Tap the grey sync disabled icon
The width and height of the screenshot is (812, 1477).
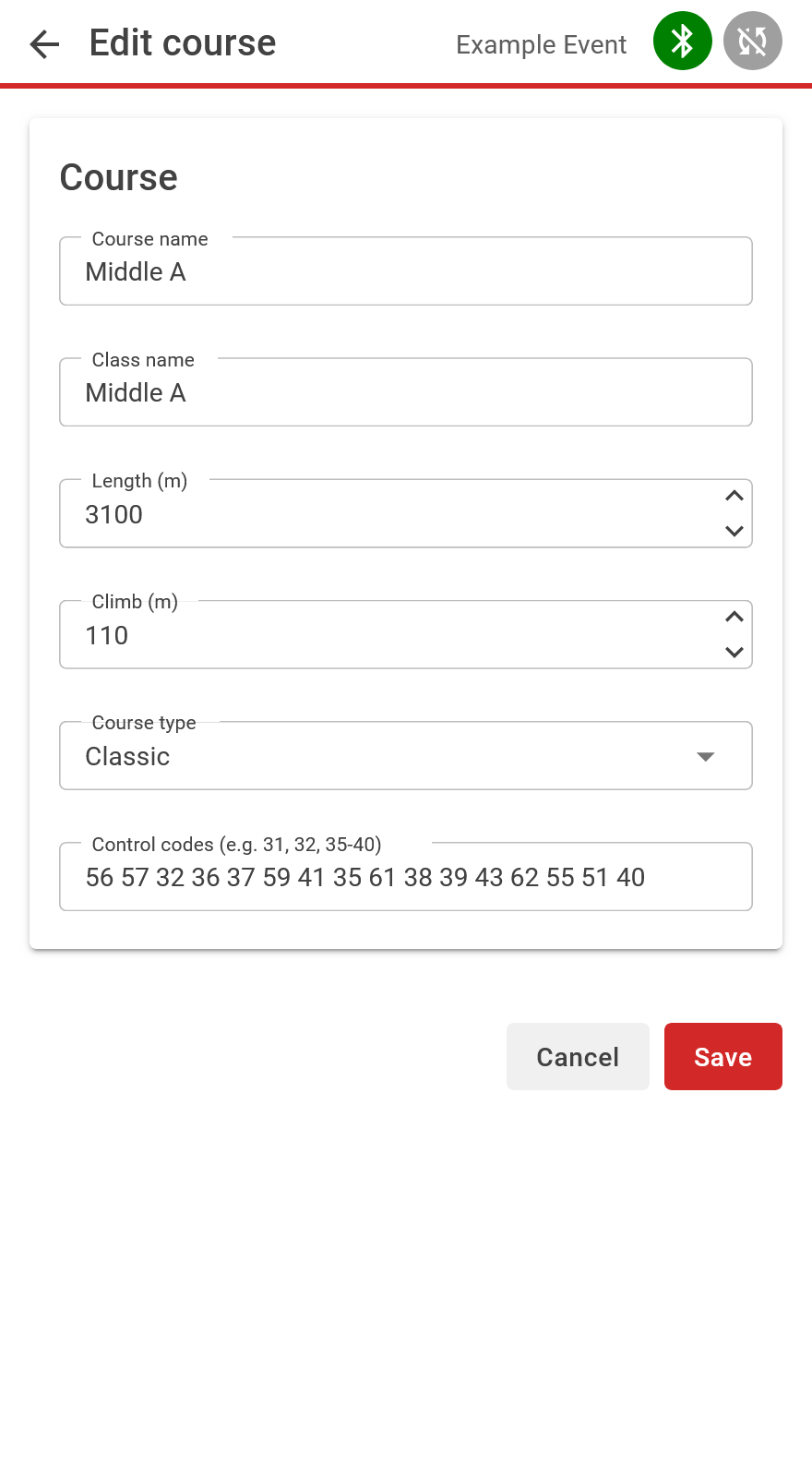pyautogui.click(x=753, y=41)
